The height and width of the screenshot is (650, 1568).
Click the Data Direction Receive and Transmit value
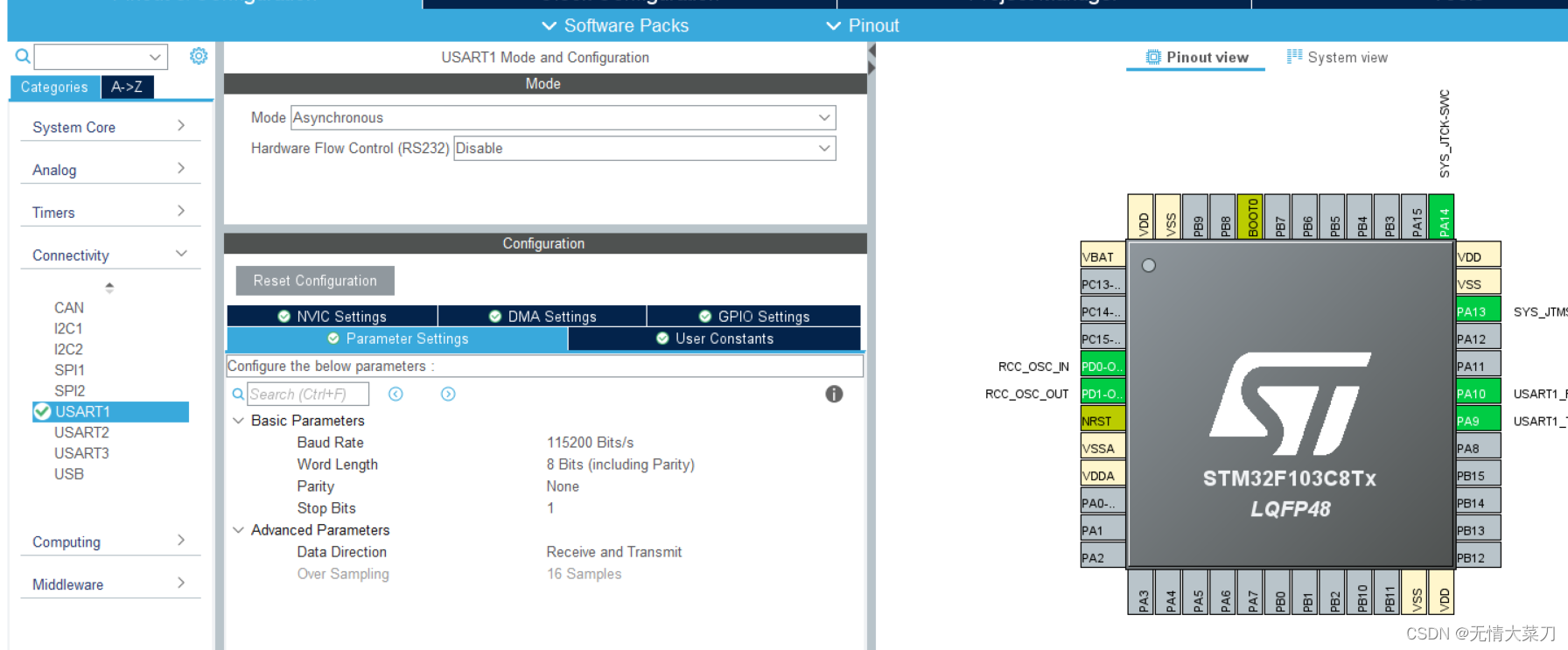pyautogui.click(x=613, y=552)
